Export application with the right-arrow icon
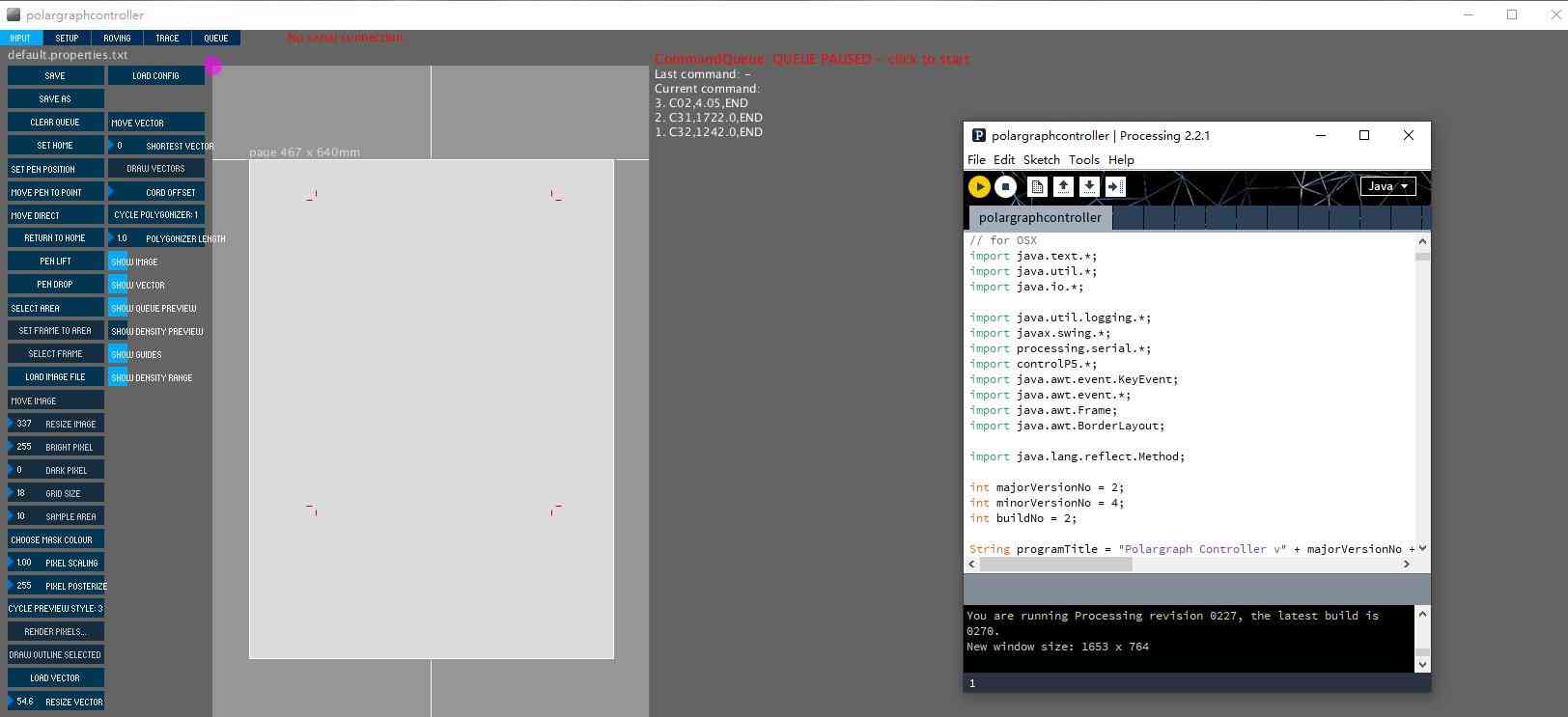This screenshot has width=1568, height=717. [x=1115, y=187]
